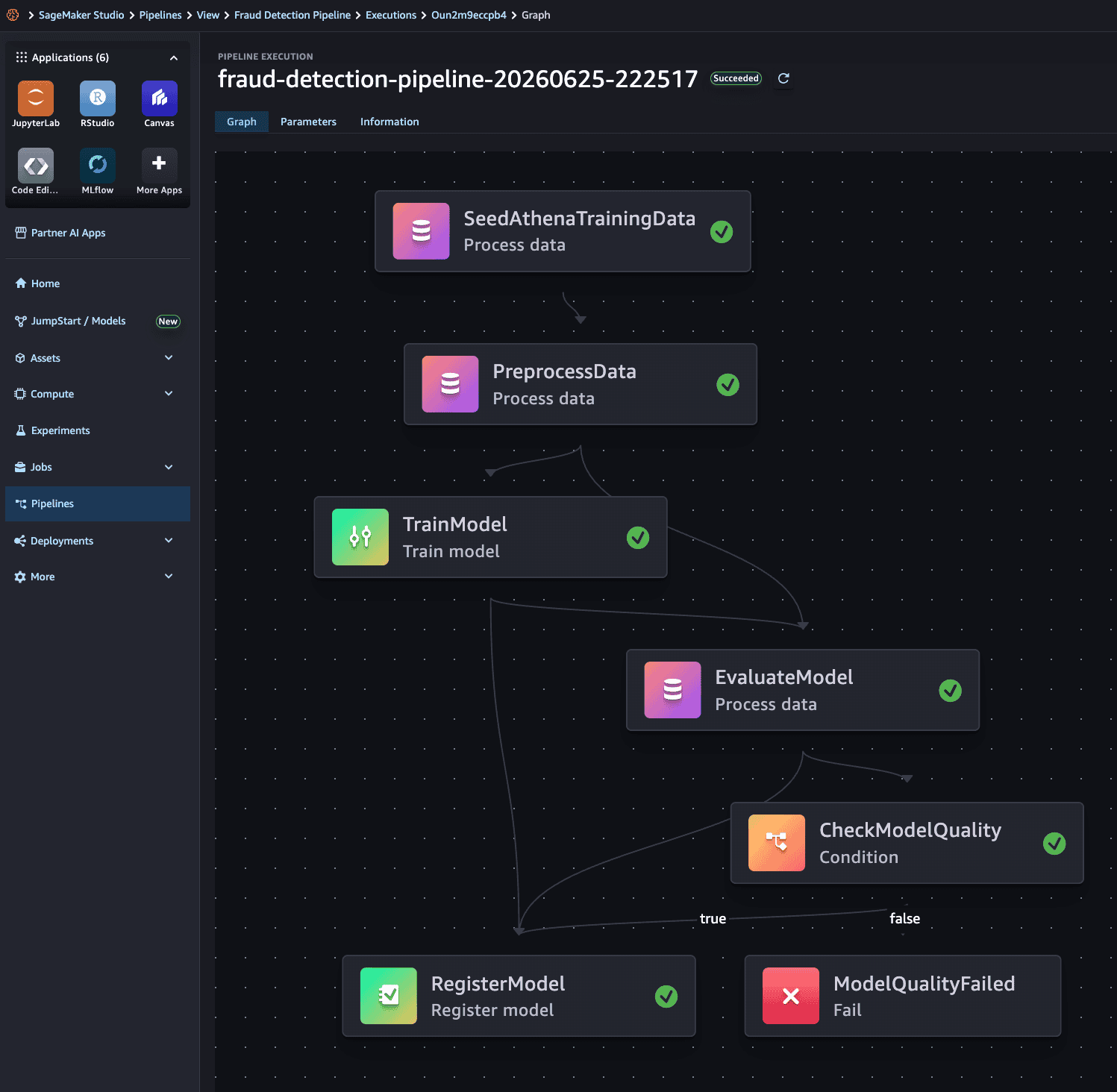Screen dimensions: 1117x1092
Task: Click the ModelQualityFailed red X icon
Action: (791, 996)
